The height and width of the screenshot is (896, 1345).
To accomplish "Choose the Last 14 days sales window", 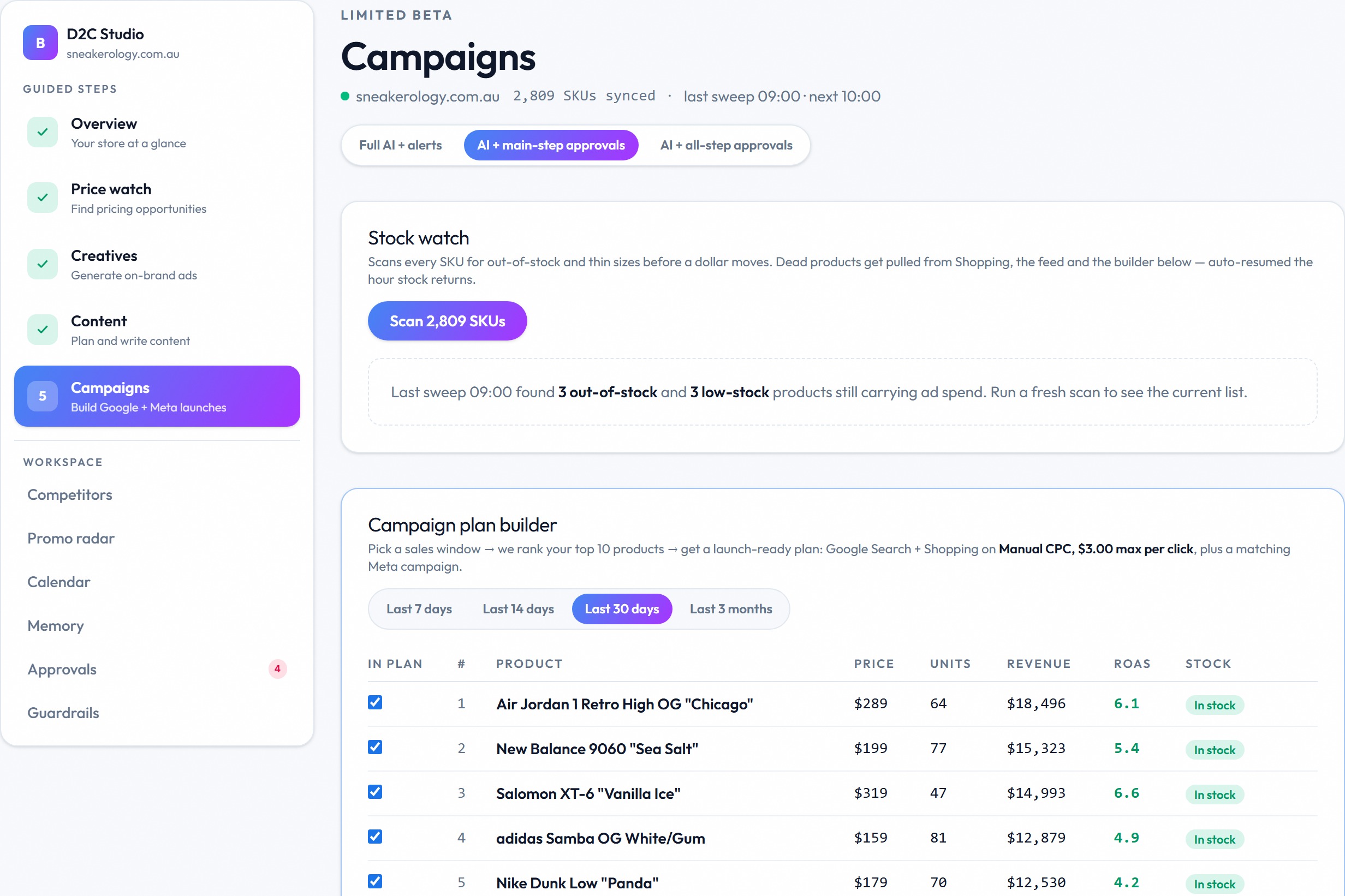I will (518, 609).
